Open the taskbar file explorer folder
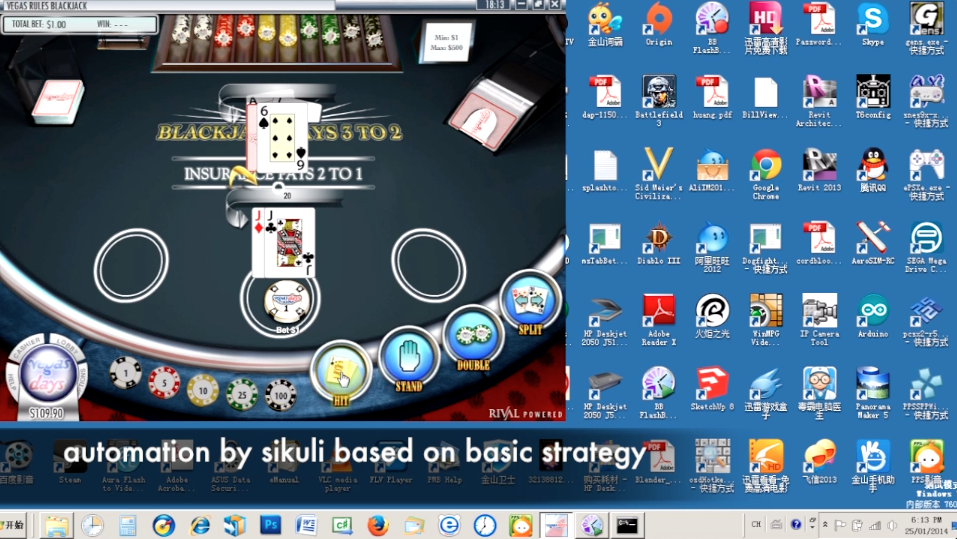The image size is (957, 539). coord(56,525)
